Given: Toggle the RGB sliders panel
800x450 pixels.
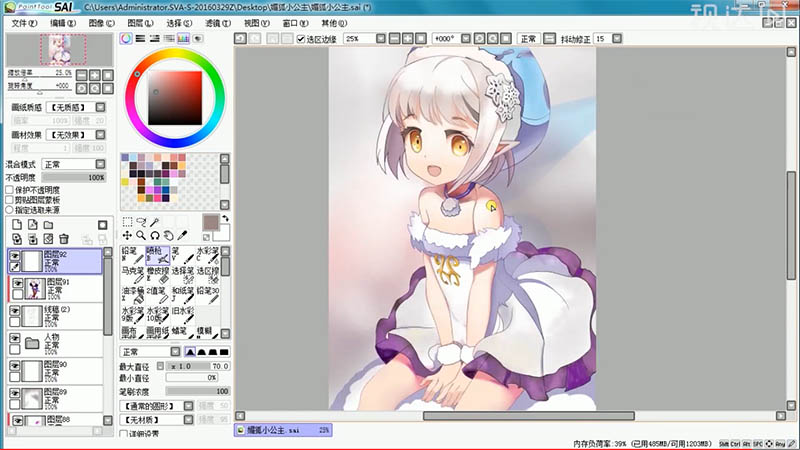Looking at the screenshot, I should tap(140, 39).
